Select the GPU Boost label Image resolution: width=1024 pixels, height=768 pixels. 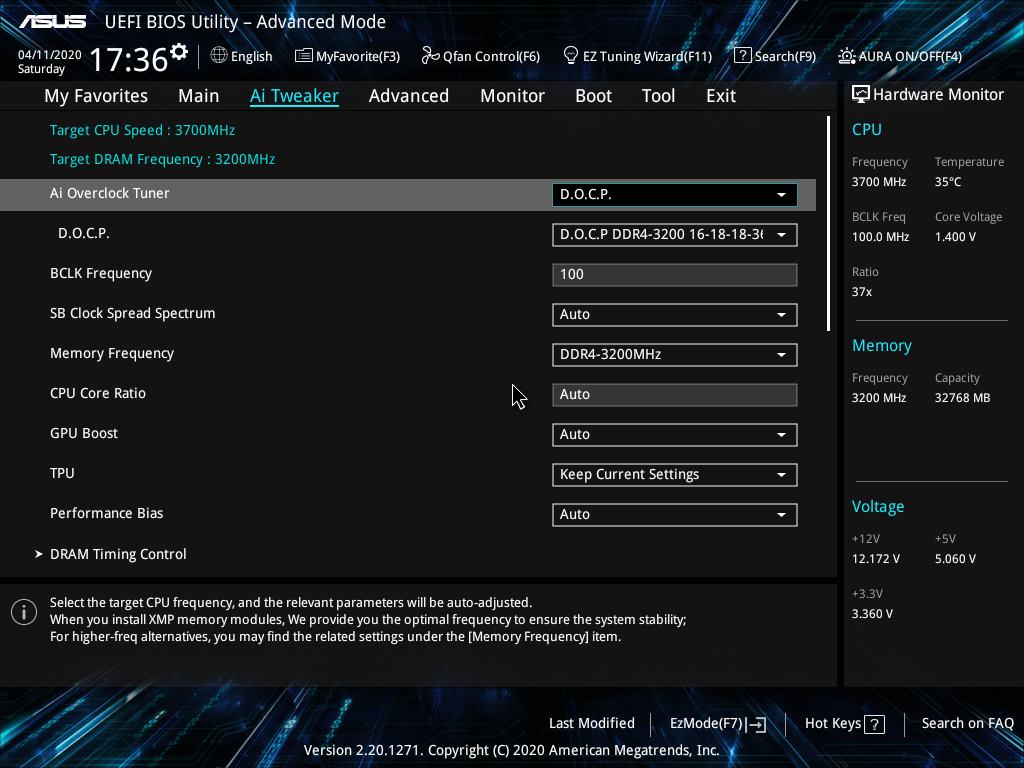84,433
